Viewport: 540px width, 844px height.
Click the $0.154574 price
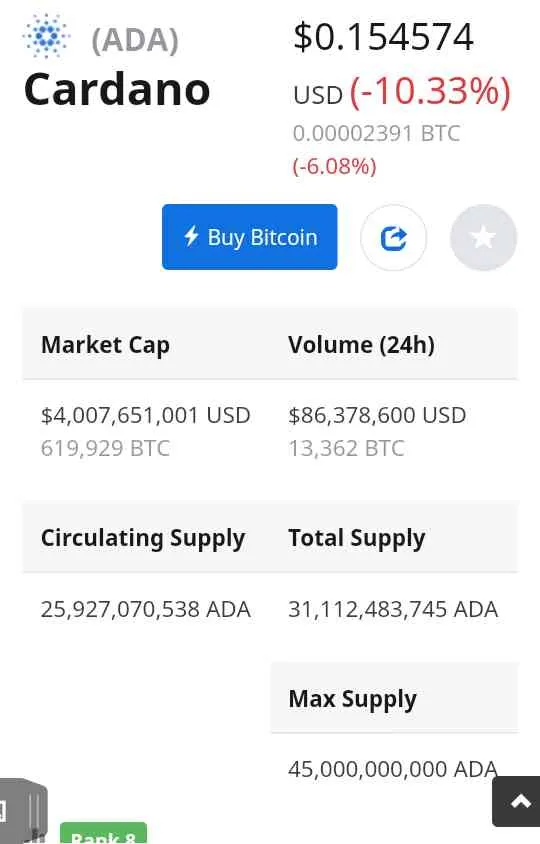click(x=383, y=37)
